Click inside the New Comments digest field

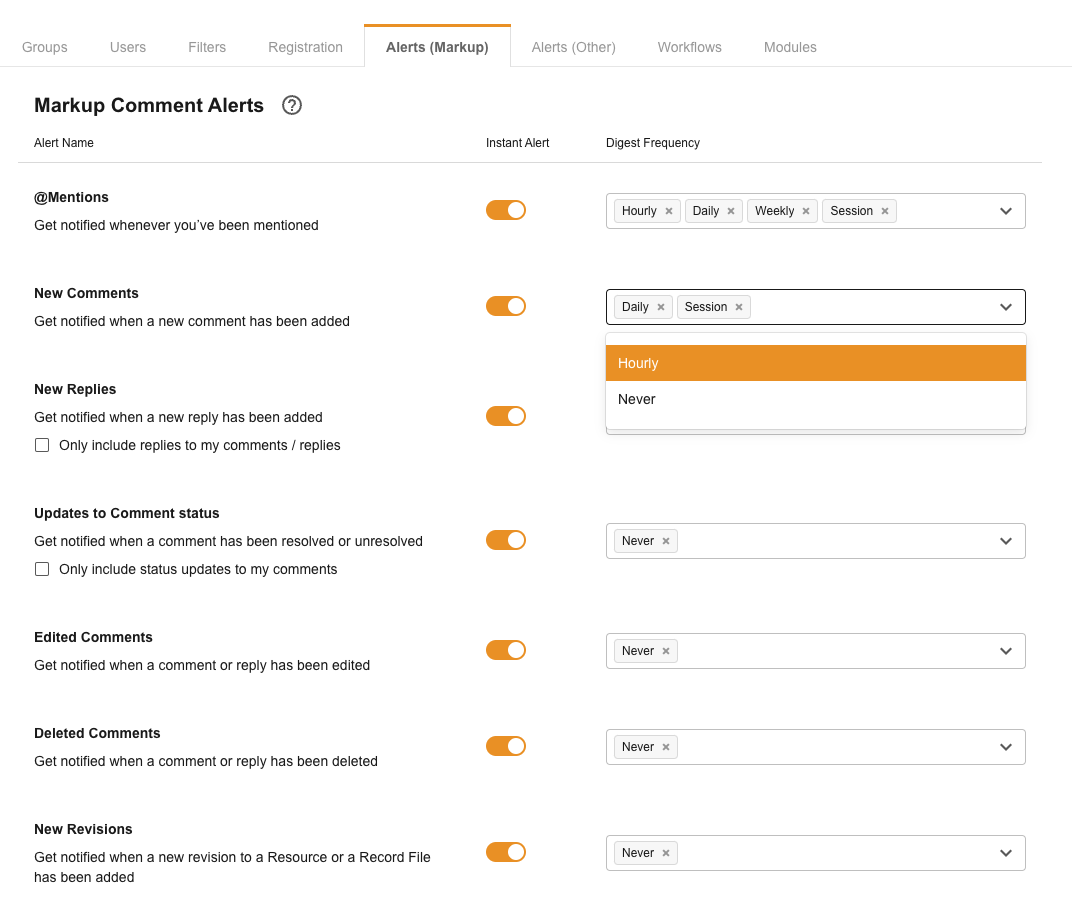pos(870,307)
